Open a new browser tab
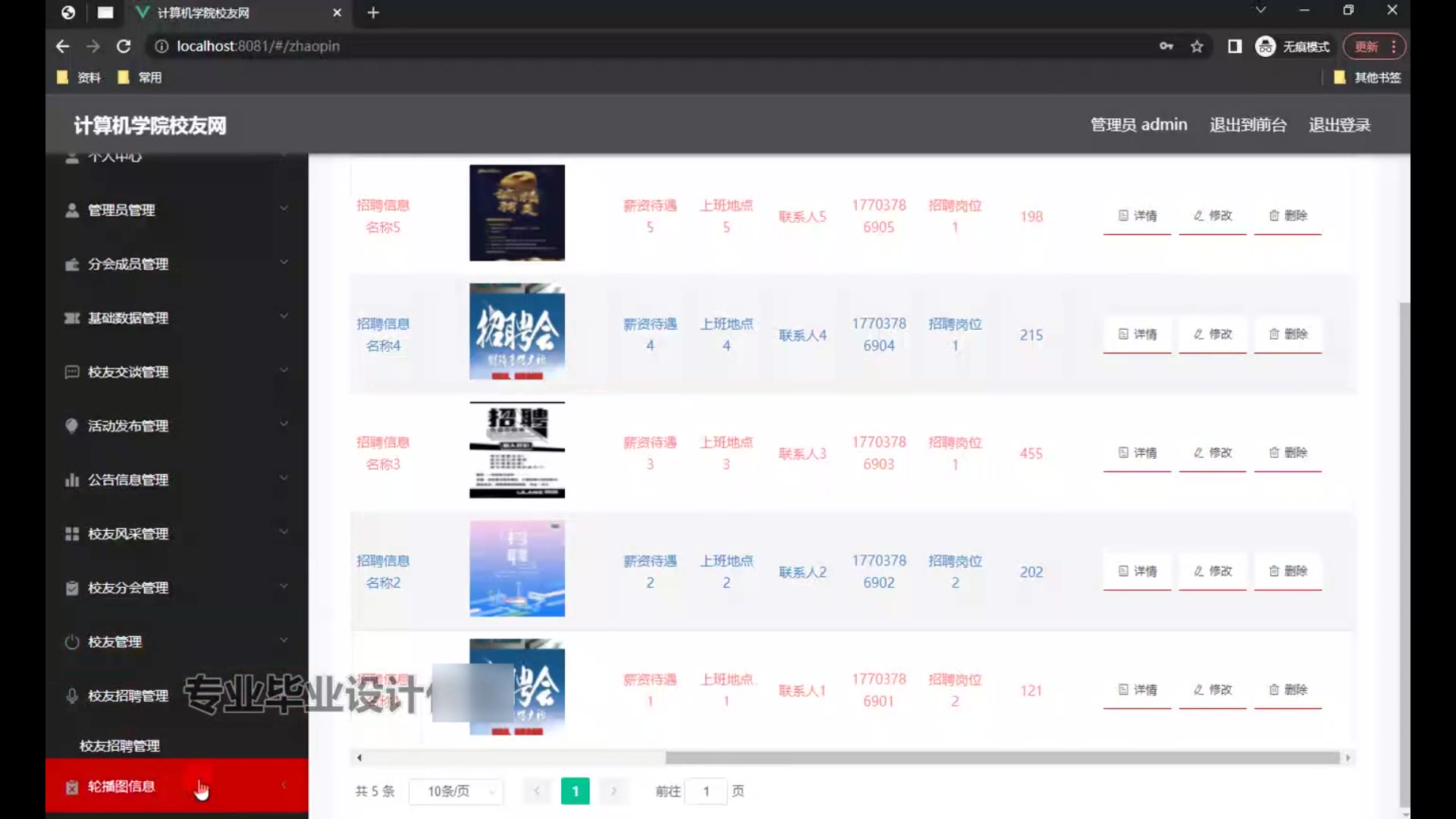Screen dimensions: 1456x819 373,13
